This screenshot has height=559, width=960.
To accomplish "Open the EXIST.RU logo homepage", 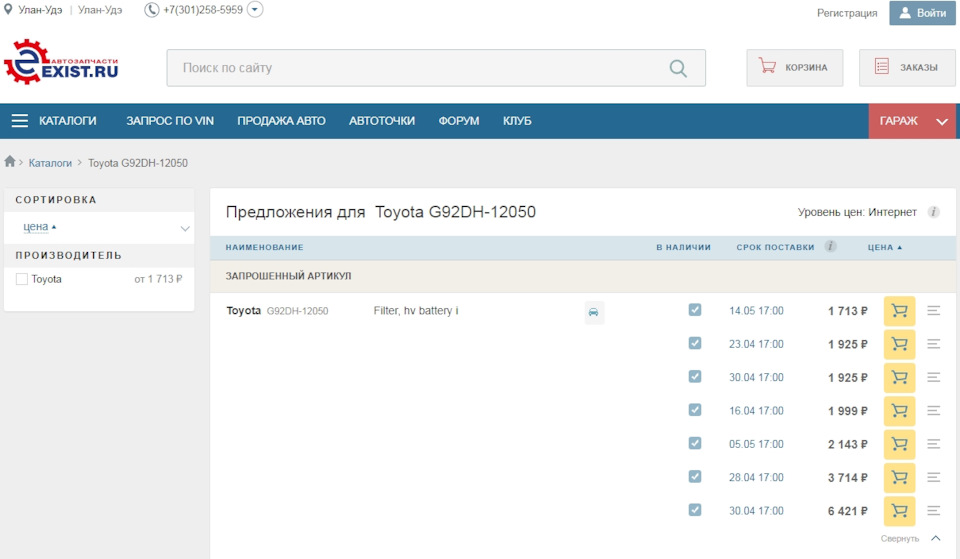I will [x=61, y=62].
